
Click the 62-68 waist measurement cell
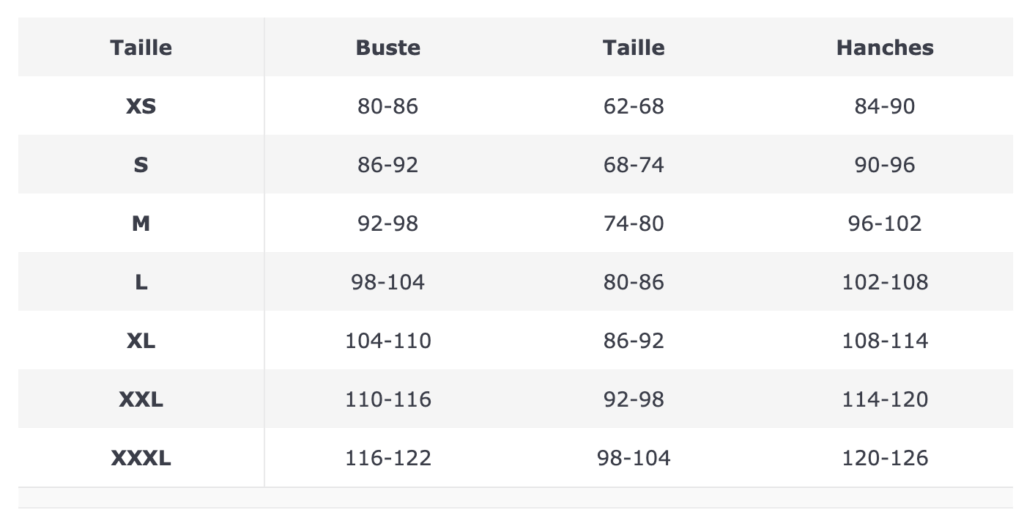point(633,106)
